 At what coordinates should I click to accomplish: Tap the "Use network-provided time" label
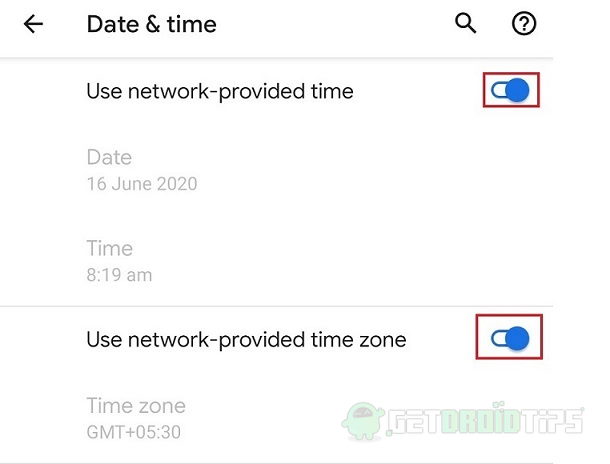(220, 92)
